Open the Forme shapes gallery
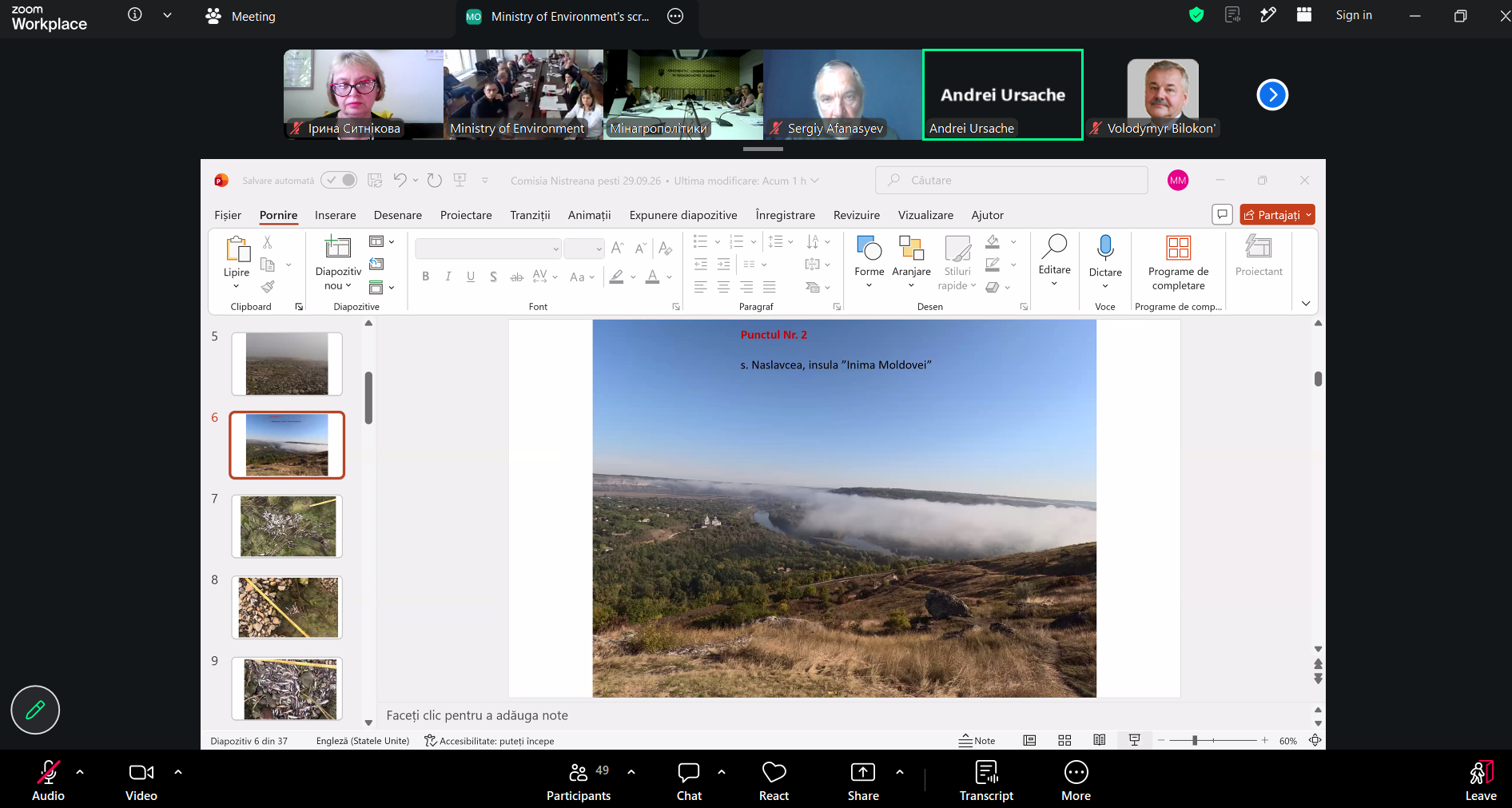This screenshot has width=1512, height=808. pyautogui.click(x=869, y=261)
